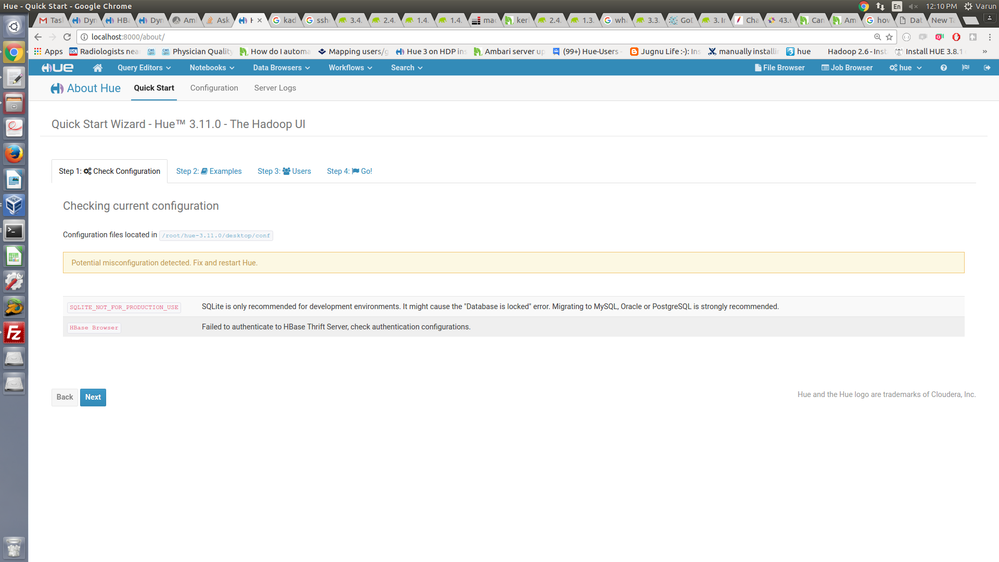Image resolution: width=999 pixels, height=562 pixels.
Task: Bookmark this page with the star icon
Action: pos(889,37)
